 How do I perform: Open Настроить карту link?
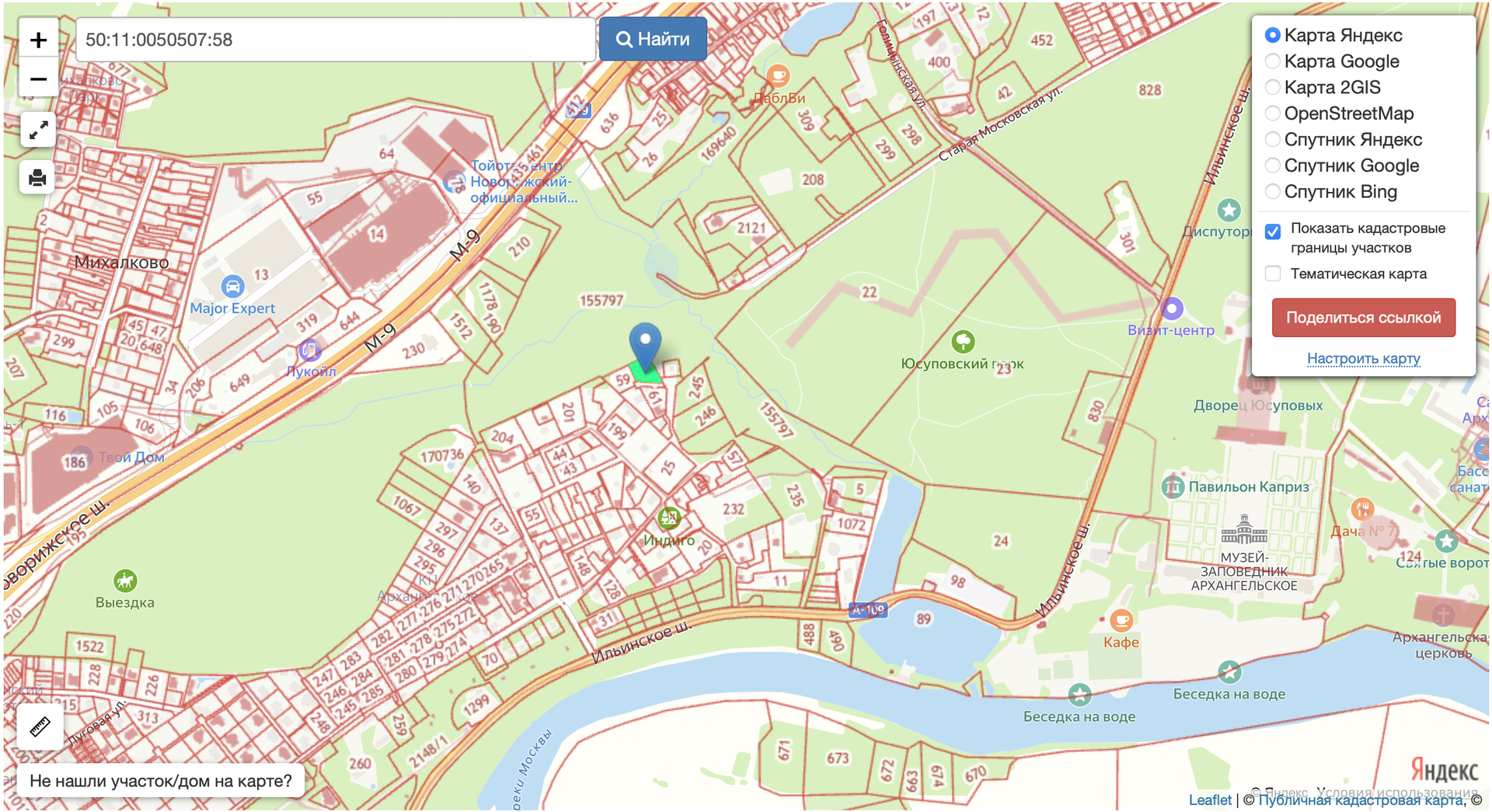point(1364,358)
